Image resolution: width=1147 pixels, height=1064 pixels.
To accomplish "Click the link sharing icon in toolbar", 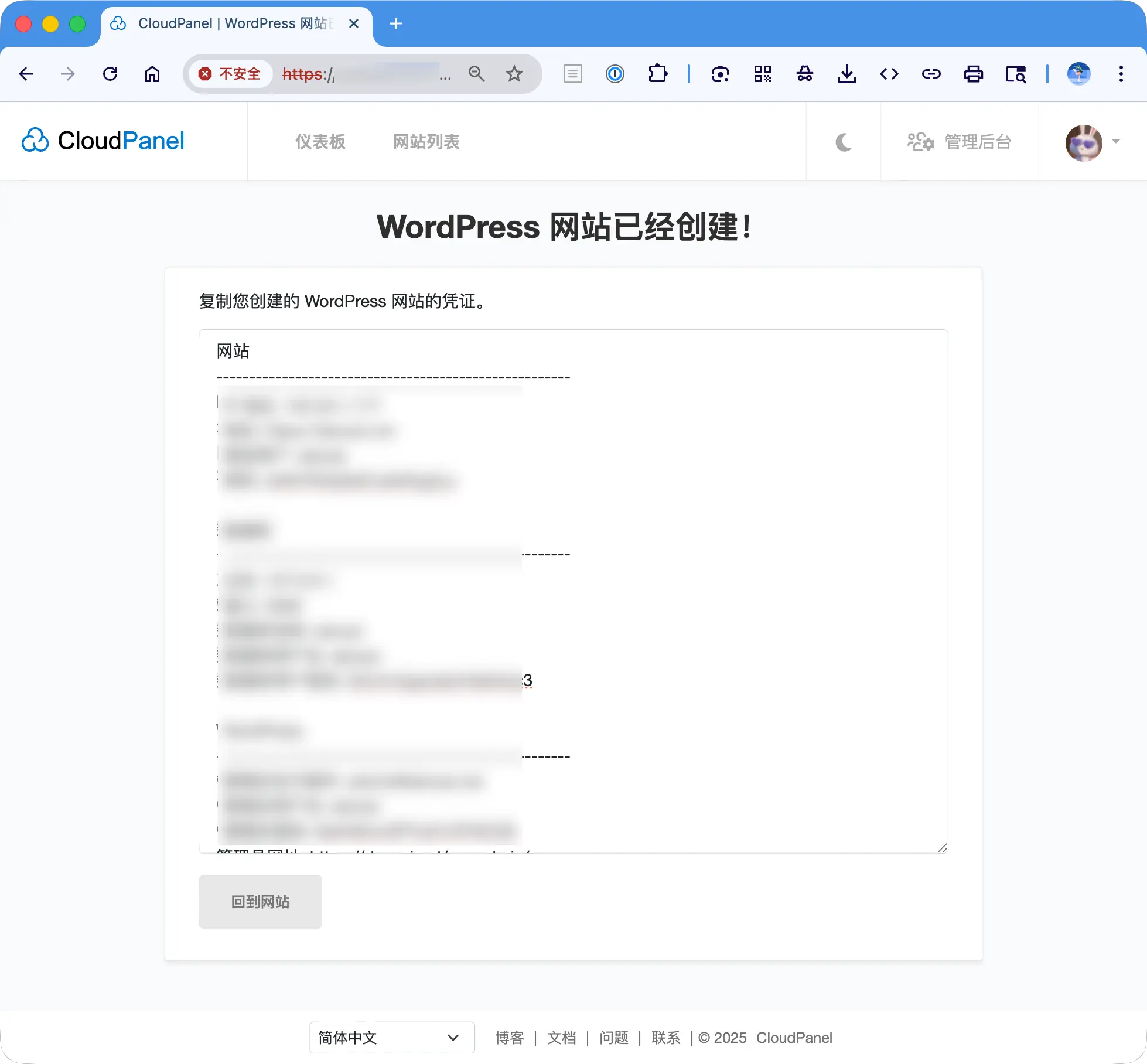I will [x=931, y=74].
